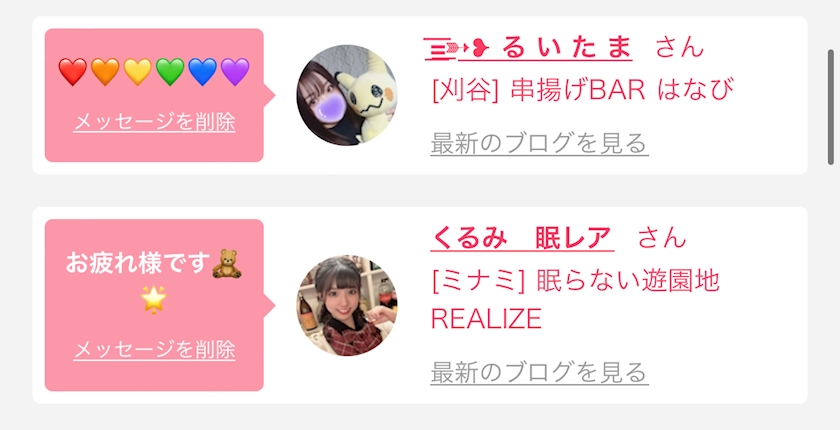Open the [刈谷] 串揚げBAR はなび shop text

click(x=582, y=90)
